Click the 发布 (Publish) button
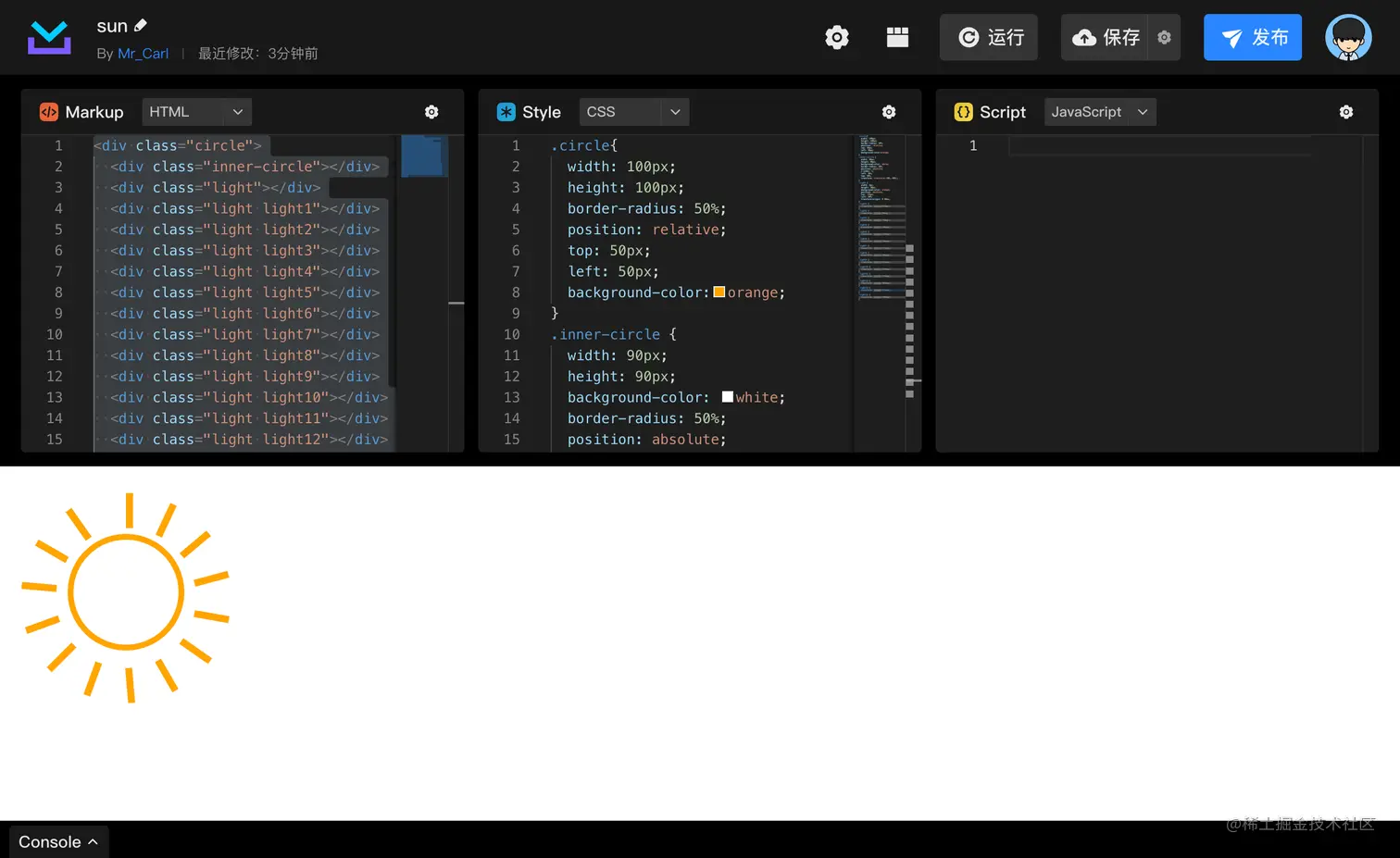1400x858 pixels. (1252, 38)
